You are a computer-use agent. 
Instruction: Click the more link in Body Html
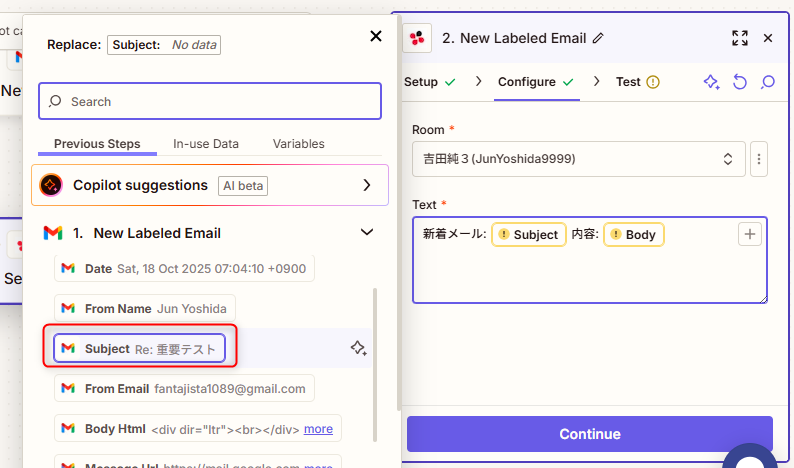pyautogui.click(x=318, y=429)
